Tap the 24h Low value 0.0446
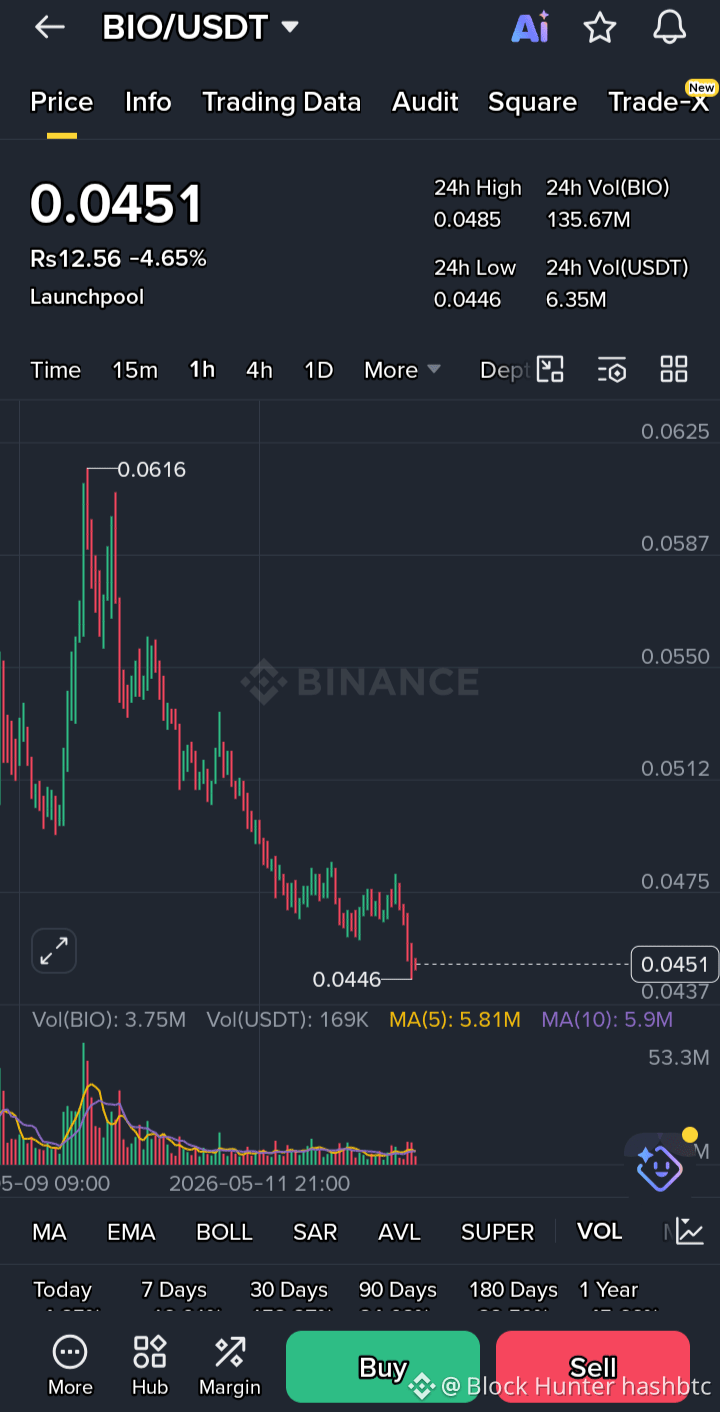 pos(467,300)
